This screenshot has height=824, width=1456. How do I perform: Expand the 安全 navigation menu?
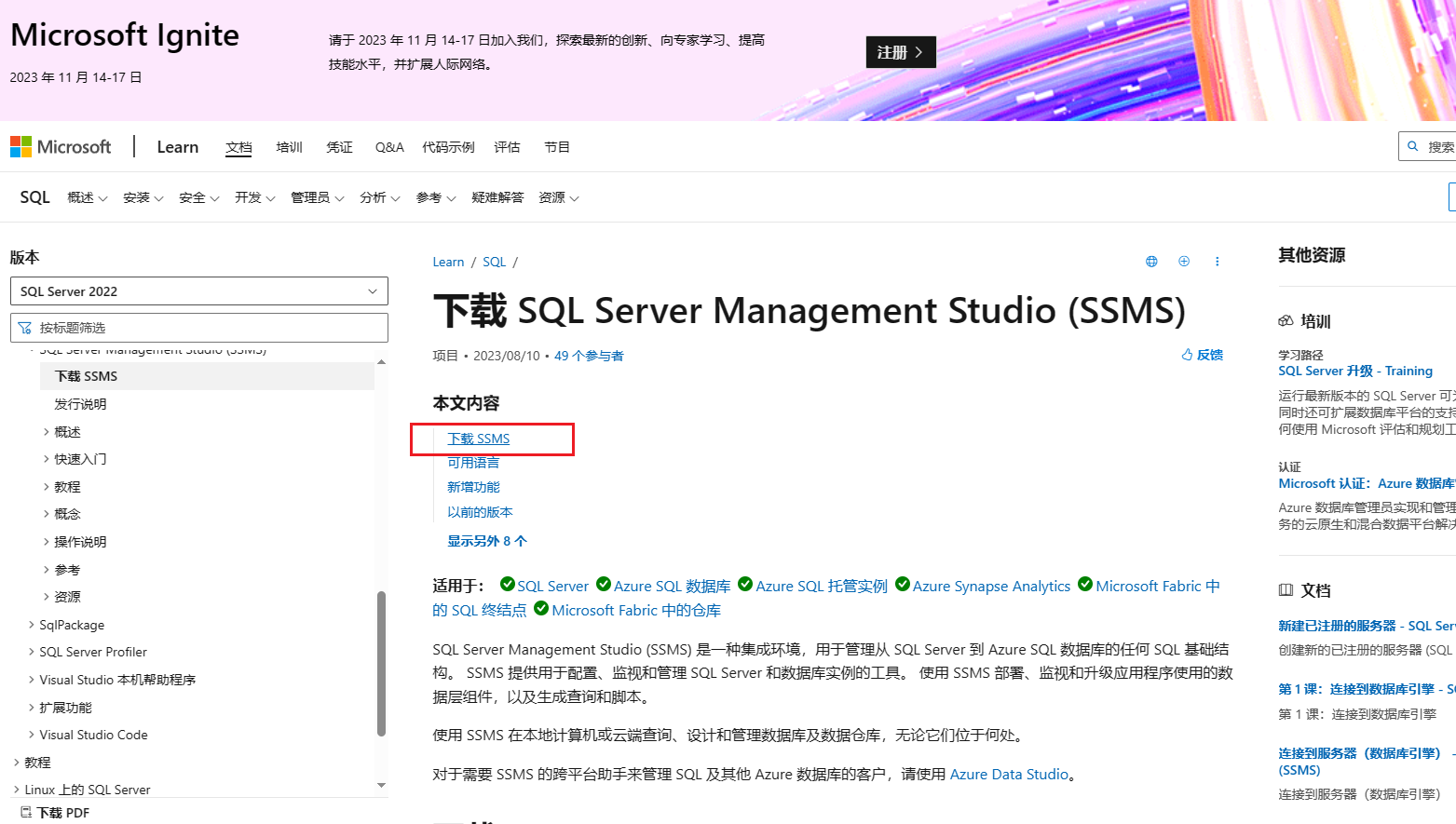tap(199, 197)
